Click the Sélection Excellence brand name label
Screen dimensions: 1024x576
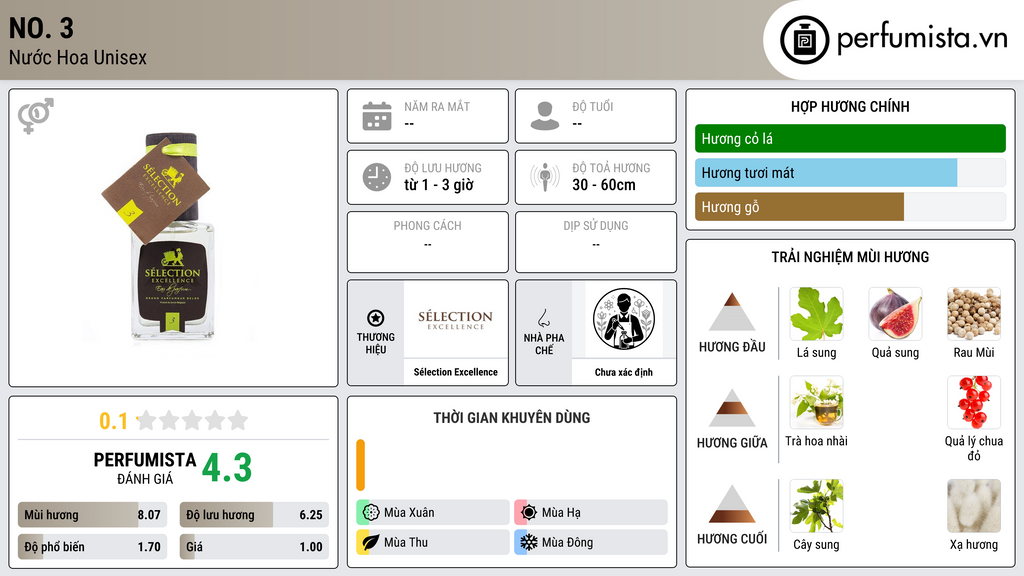point(455,372)
